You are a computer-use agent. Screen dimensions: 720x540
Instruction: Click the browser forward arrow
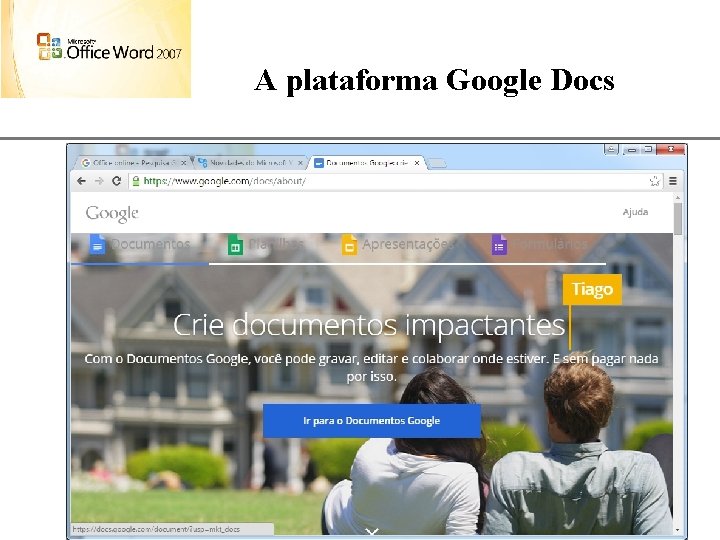point(99,181)
